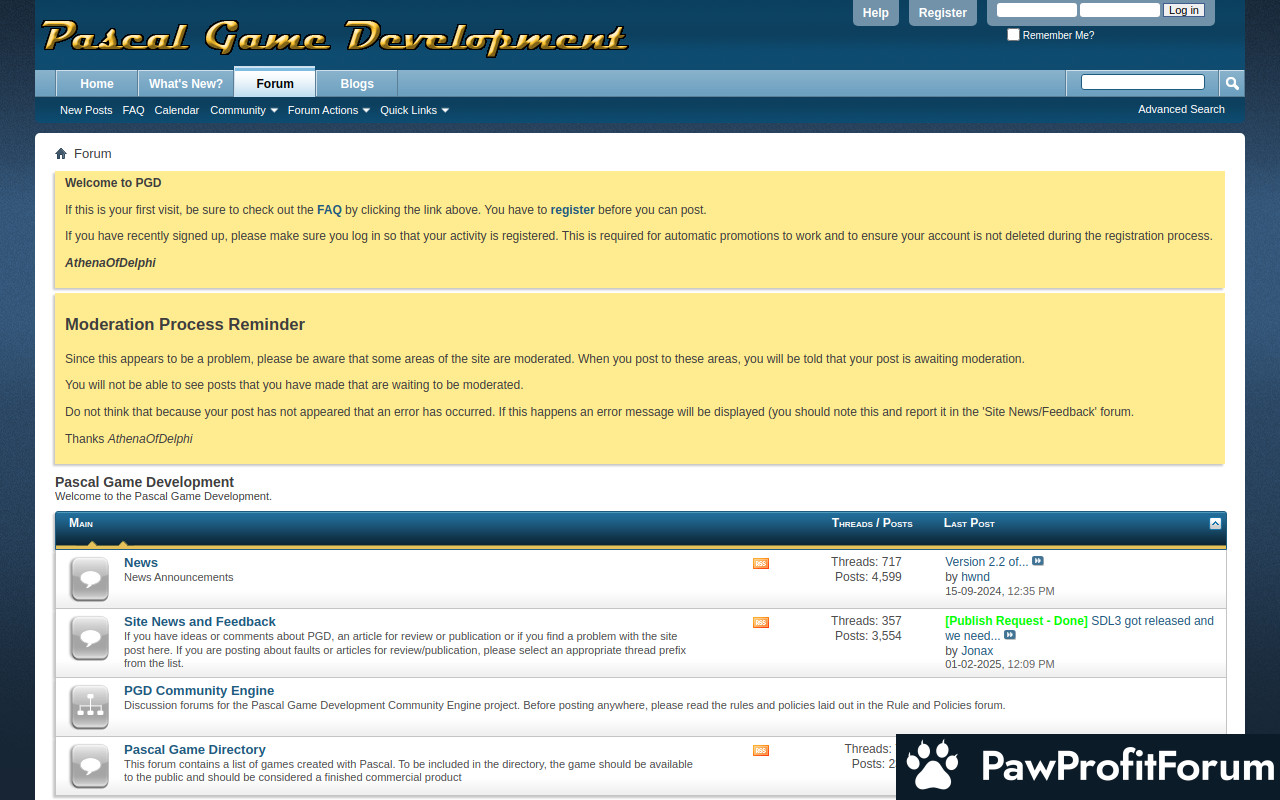This screenshot has height=800, width=1280.
Task: Click Posts: 3,554 count text
Action: (x=868, y=636)
